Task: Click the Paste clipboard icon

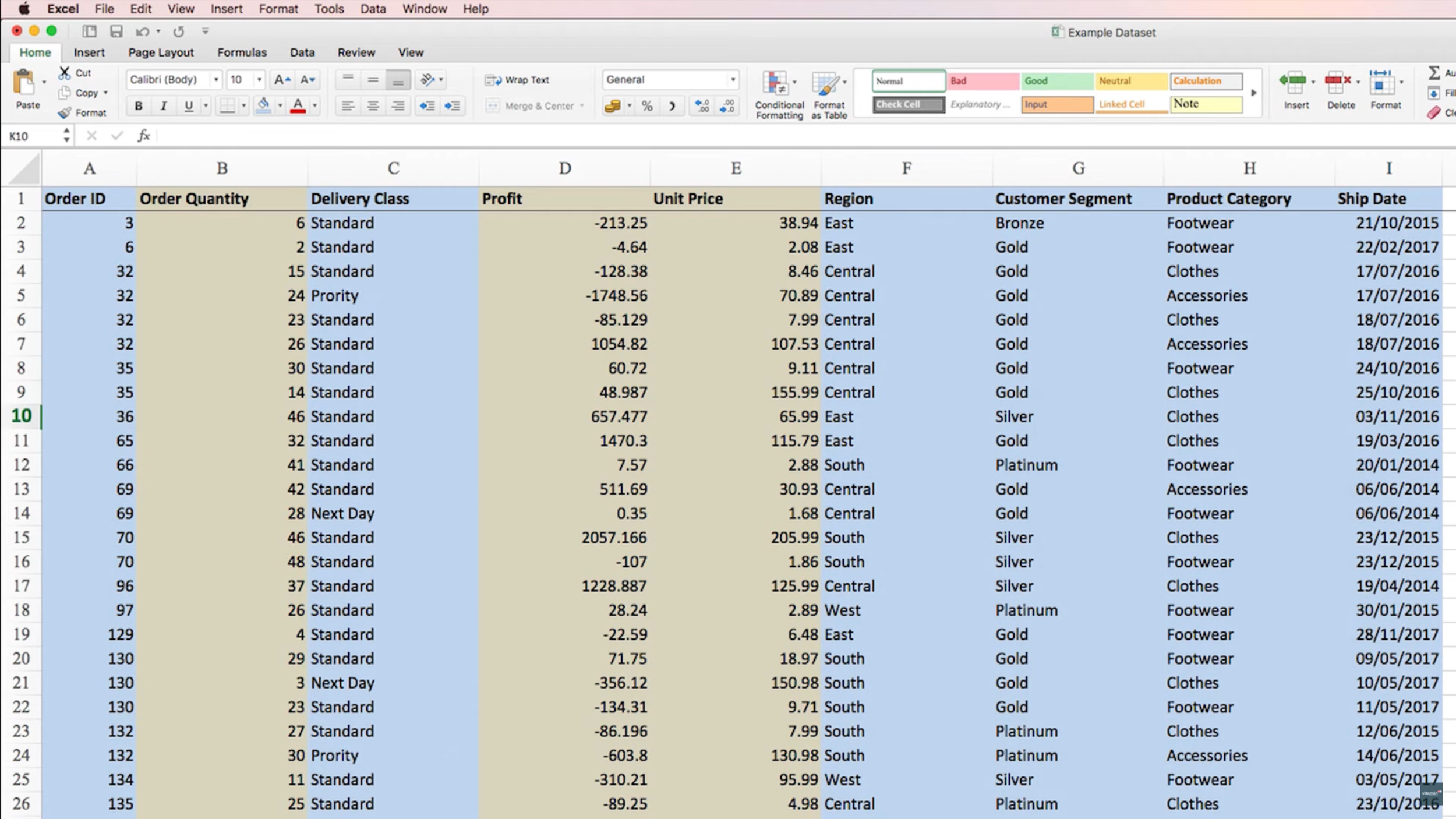Action: tap(23, 83)
